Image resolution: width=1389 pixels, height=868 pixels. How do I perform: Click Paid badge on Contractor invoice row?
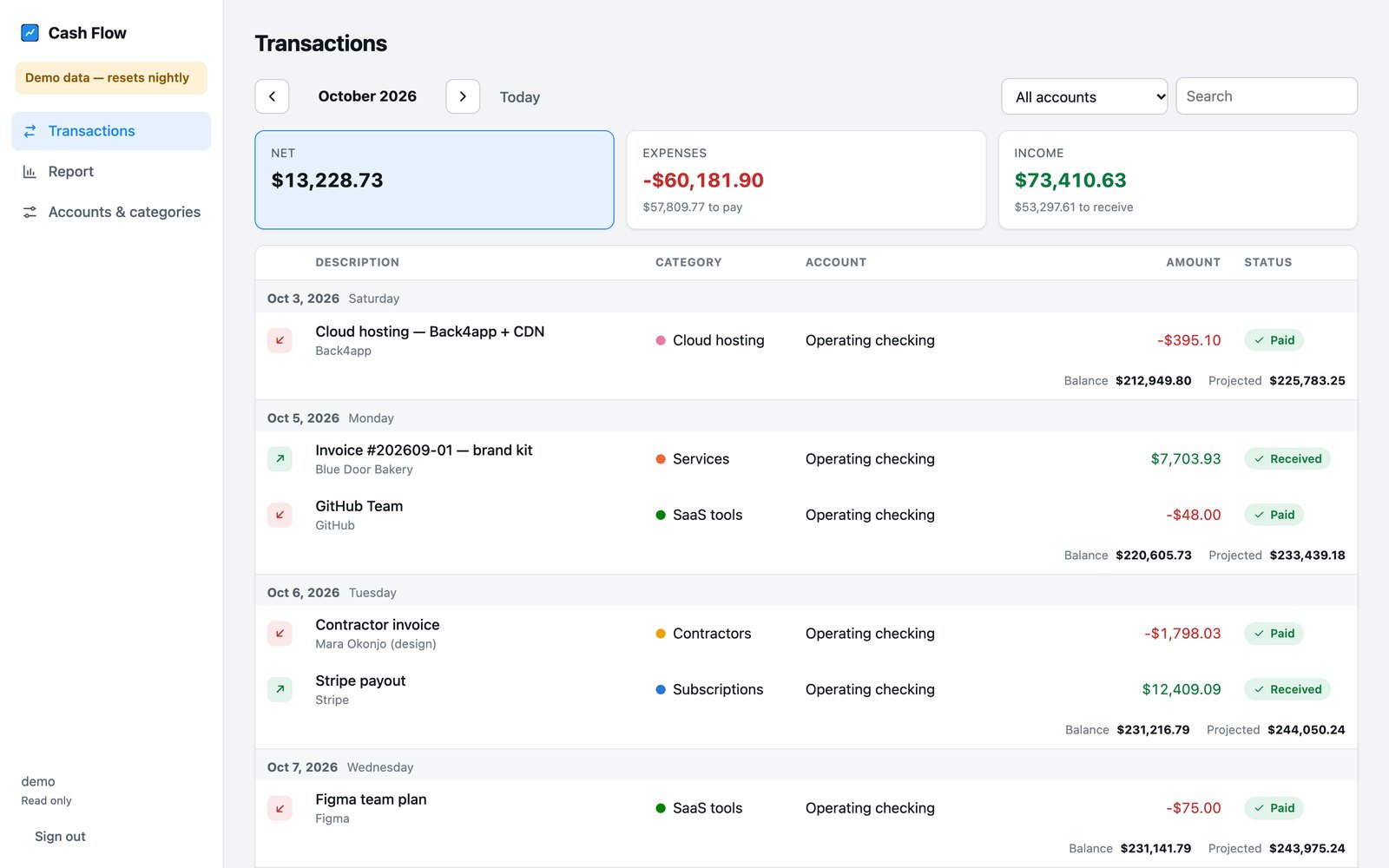(x=1274, y=634)
